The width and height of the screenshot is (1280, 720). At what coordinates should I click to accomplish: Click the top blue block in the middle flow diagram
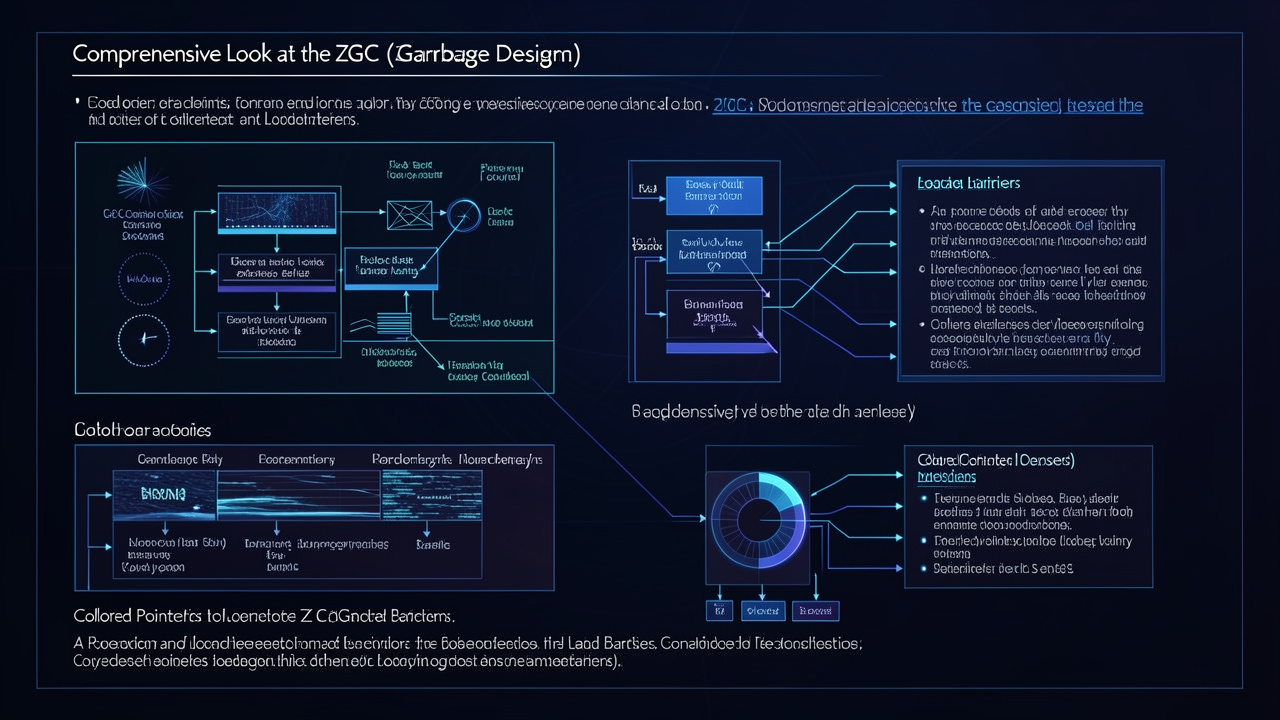click(714, 196)
